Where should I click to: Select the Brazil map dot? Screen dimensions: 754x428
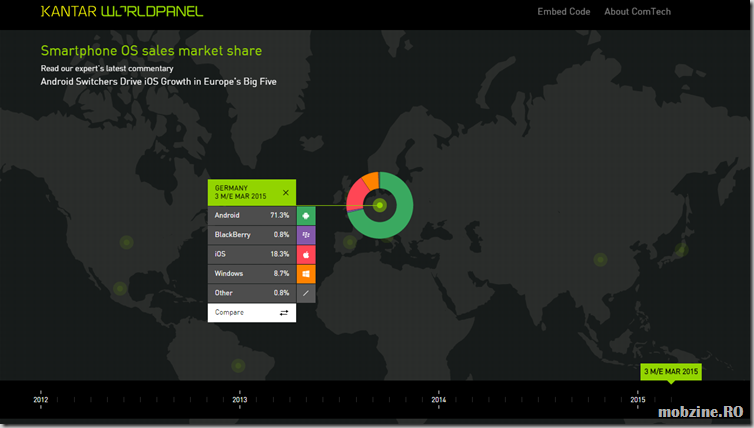238,365
